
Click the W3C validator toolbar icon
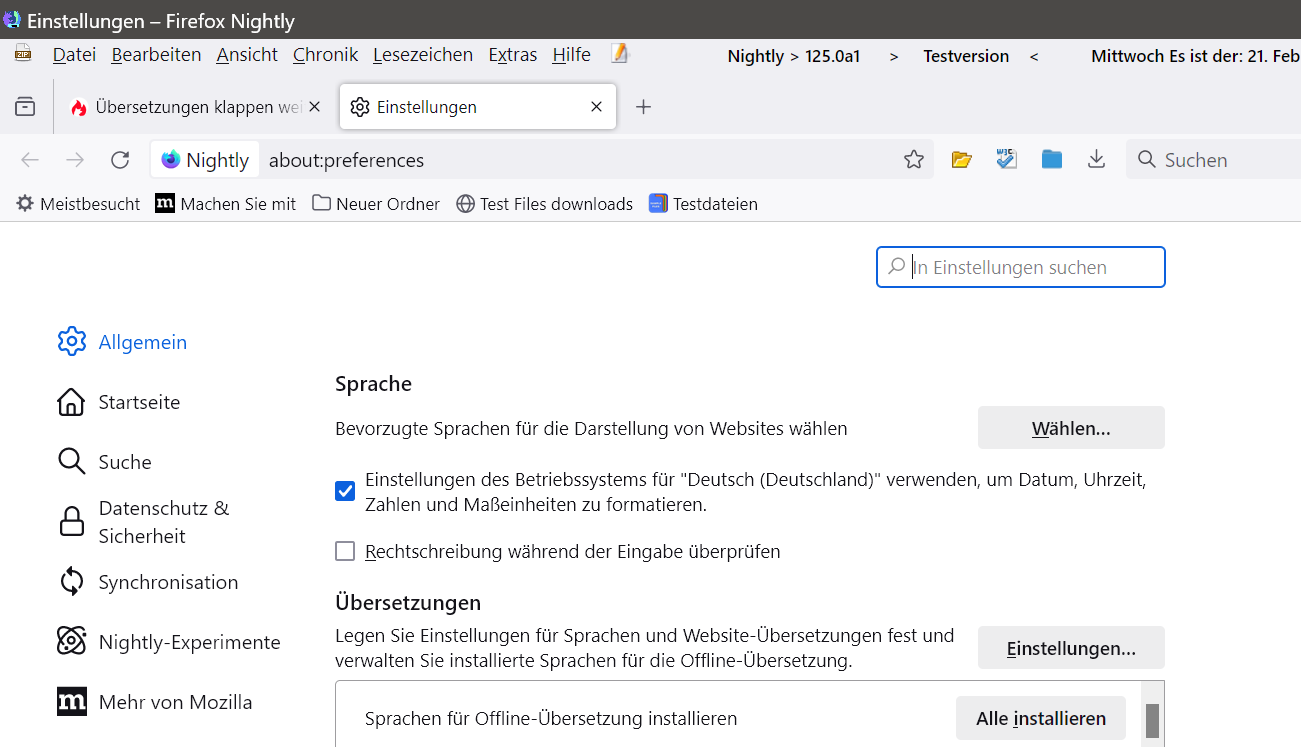click(x=1006, y=160)
